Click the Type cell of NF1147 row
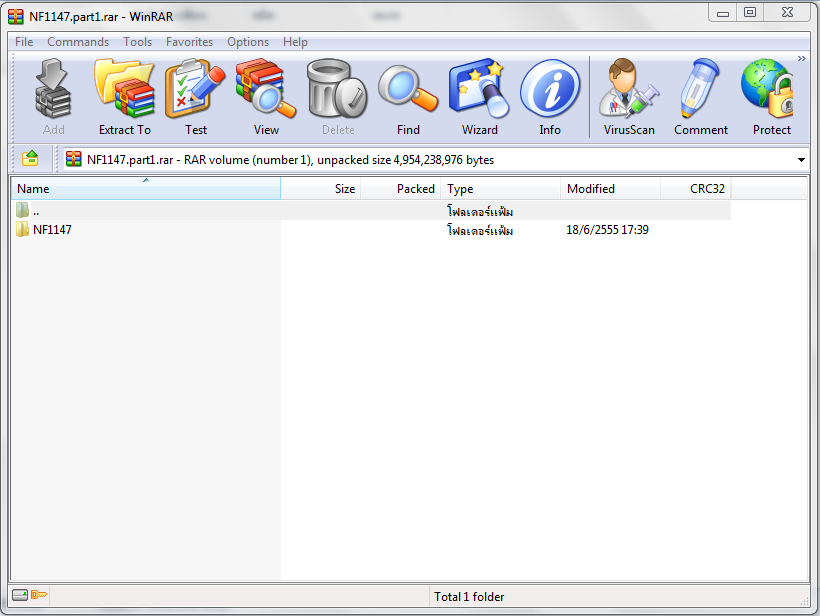The height and width of the screenshot is (616, 820). click(x=480, y=230)
